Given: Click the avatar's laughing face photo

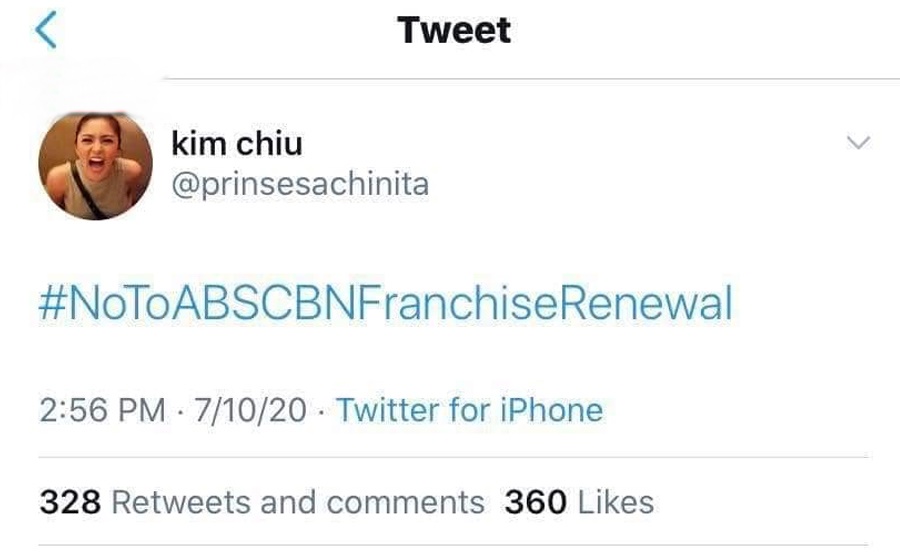Looking at the screenshot, I should point(95,166).
